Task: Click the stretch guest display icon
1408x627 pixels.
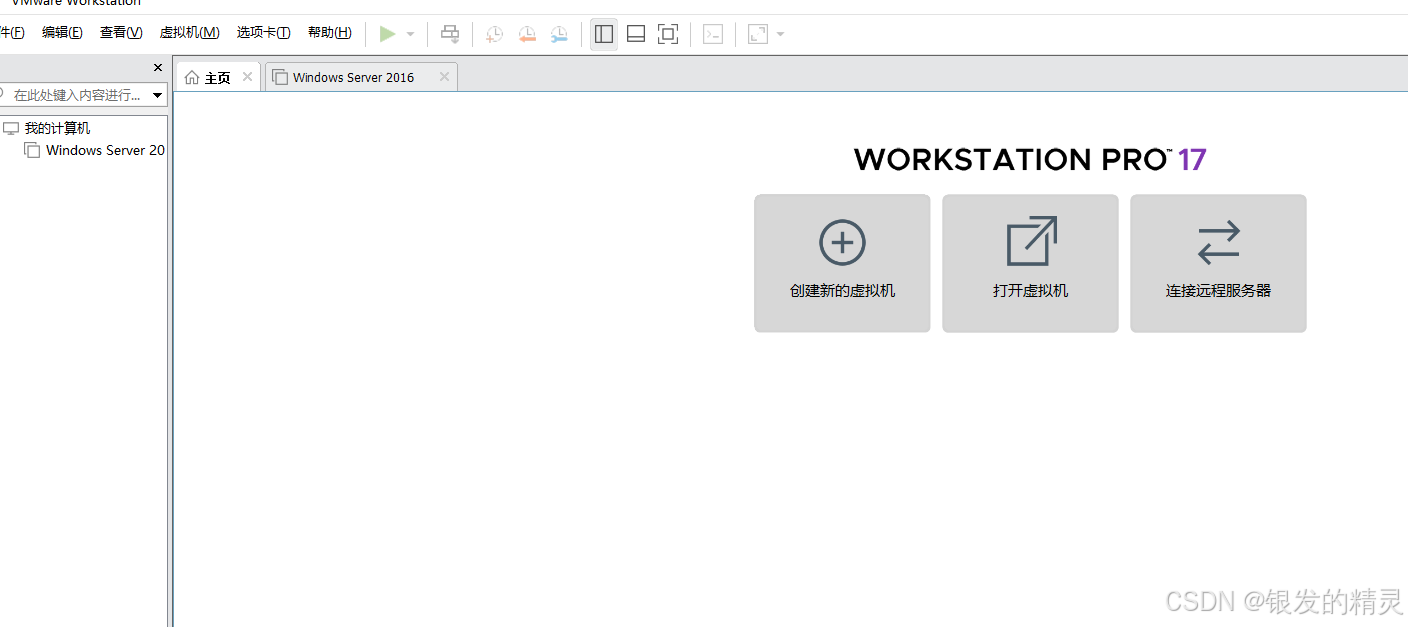Action: click(x=758, y=34)
